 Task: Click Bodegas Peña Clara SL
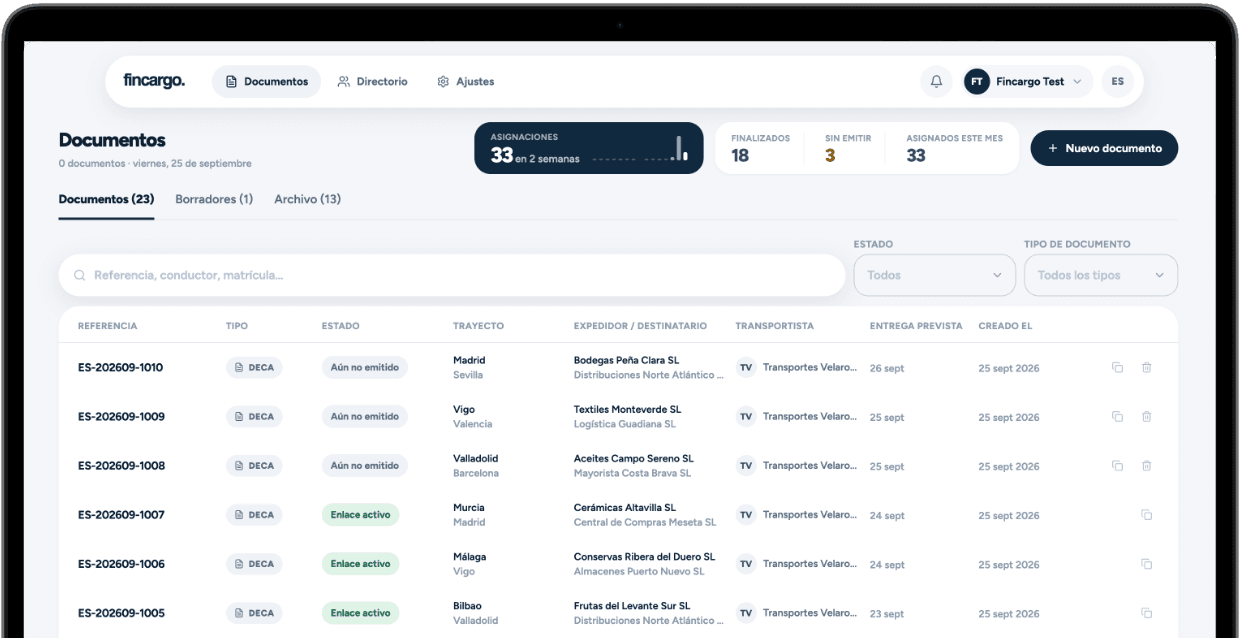pyautogui.click(x=626, y=360)
